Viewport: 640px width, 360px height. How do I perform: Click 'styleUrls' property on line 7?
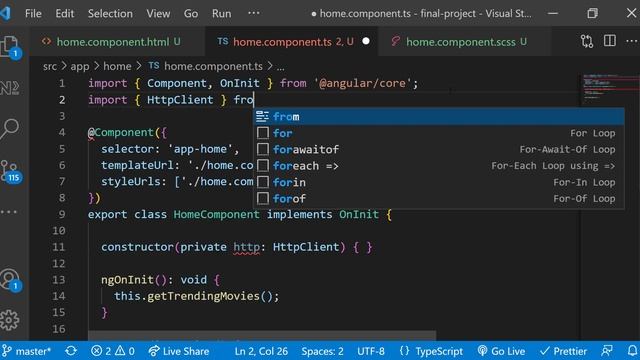coord(131,182)
